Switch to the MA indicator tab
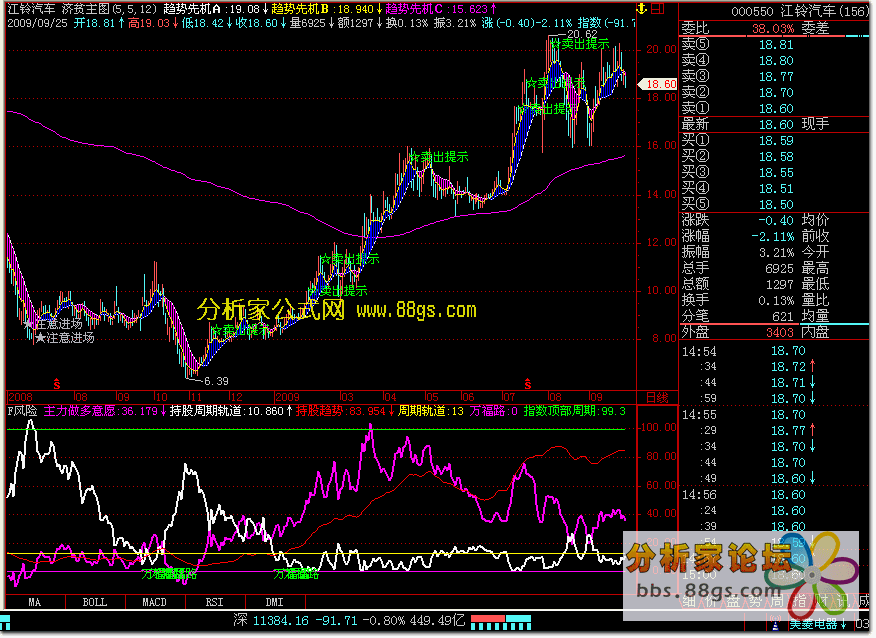876x638 pixels. pyautogui.click(x=35, y=602)
